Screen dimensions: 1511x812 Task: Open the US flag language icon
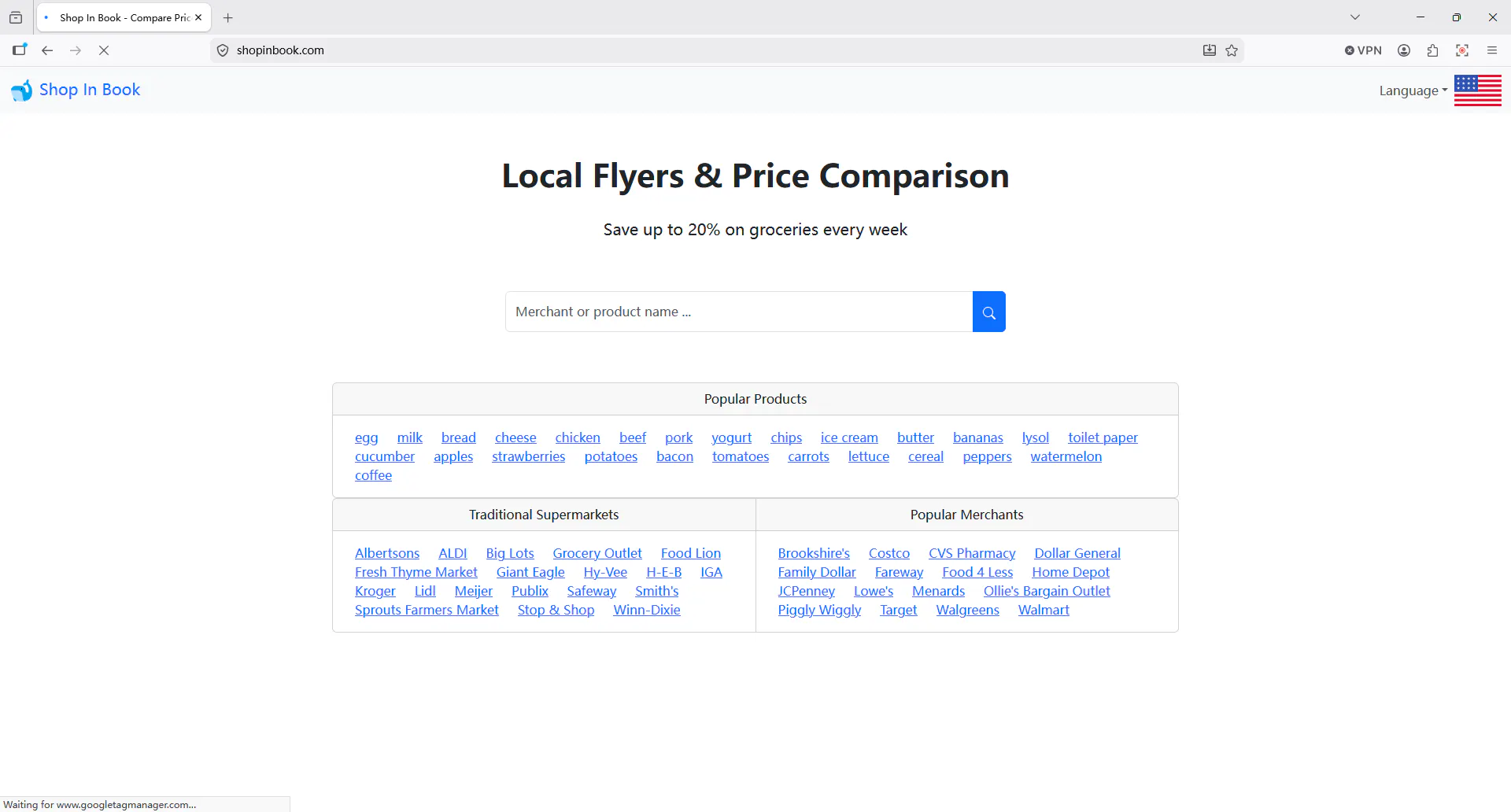coord(1477,90)
